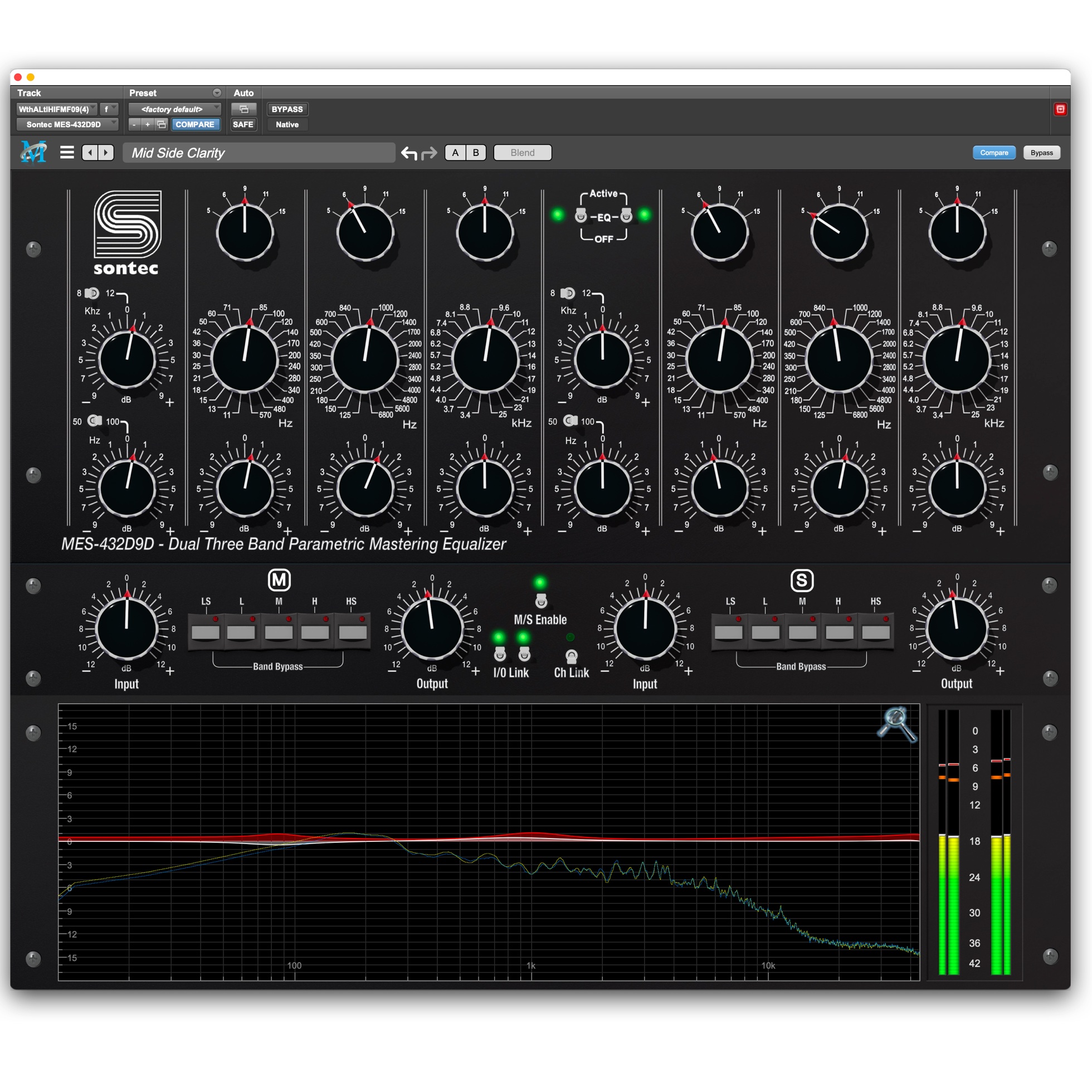Open the plugin hamburger menu icon
Image resolution: width=1092 pixels, height=1092 pixels.
pyautogui.click(x=67, y=152)
